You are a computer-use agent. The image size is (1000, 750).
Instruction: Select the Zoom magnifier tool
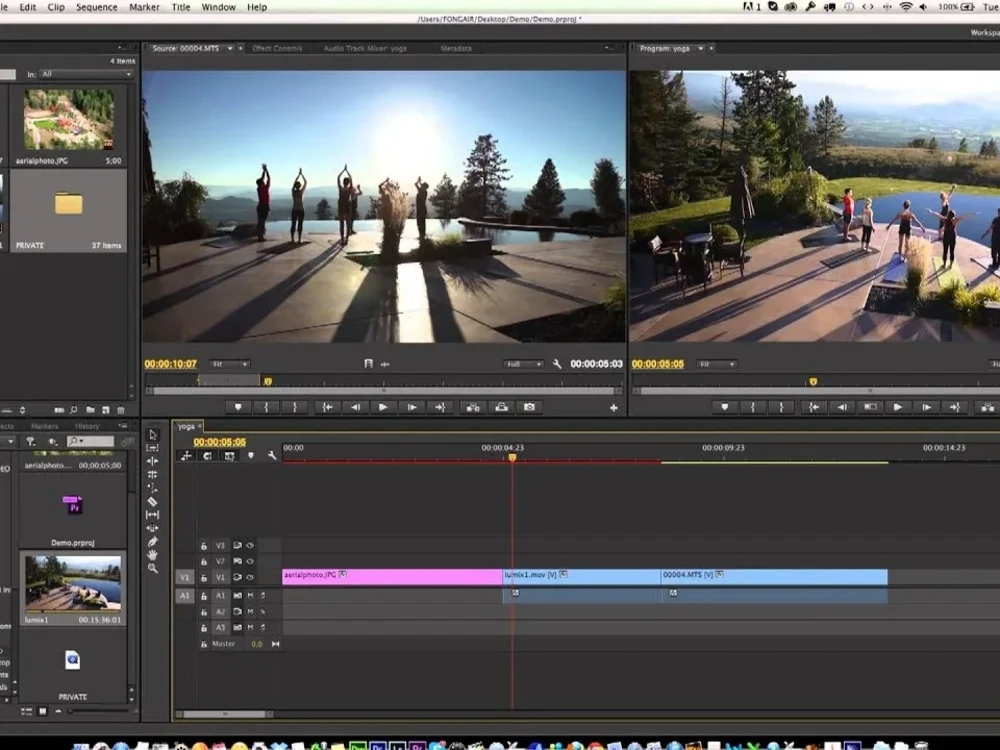coord(152,568)
